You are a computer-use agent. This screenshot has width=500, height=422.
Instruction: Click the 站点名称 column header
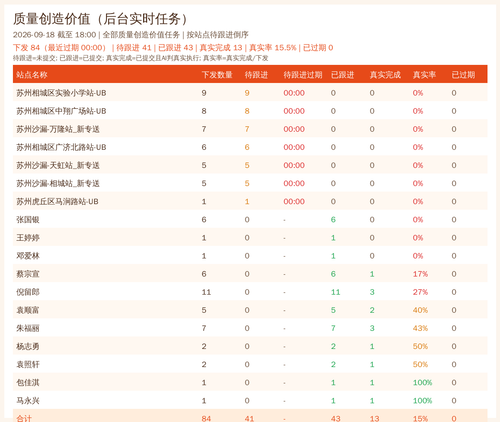[32, 75]
